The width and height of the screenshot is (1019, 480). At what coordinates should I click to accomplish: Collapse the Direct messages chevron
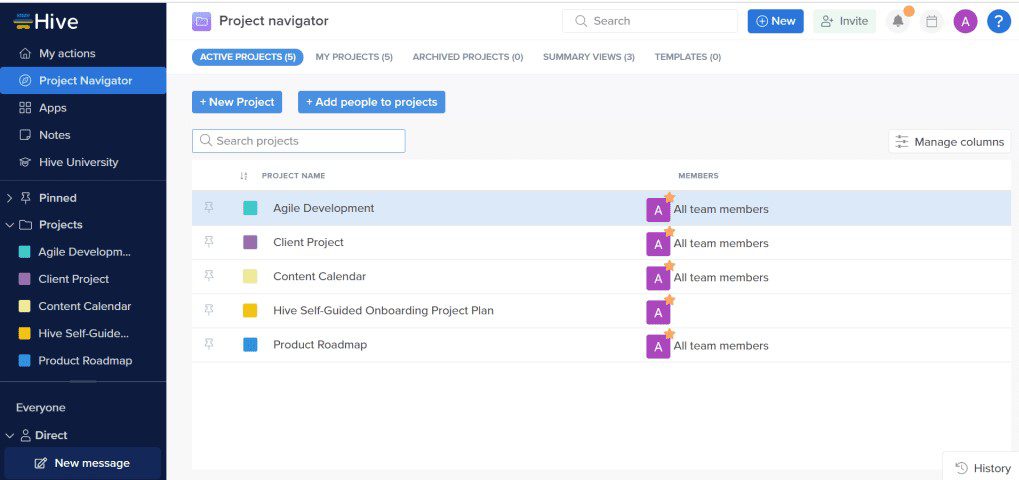9,435
